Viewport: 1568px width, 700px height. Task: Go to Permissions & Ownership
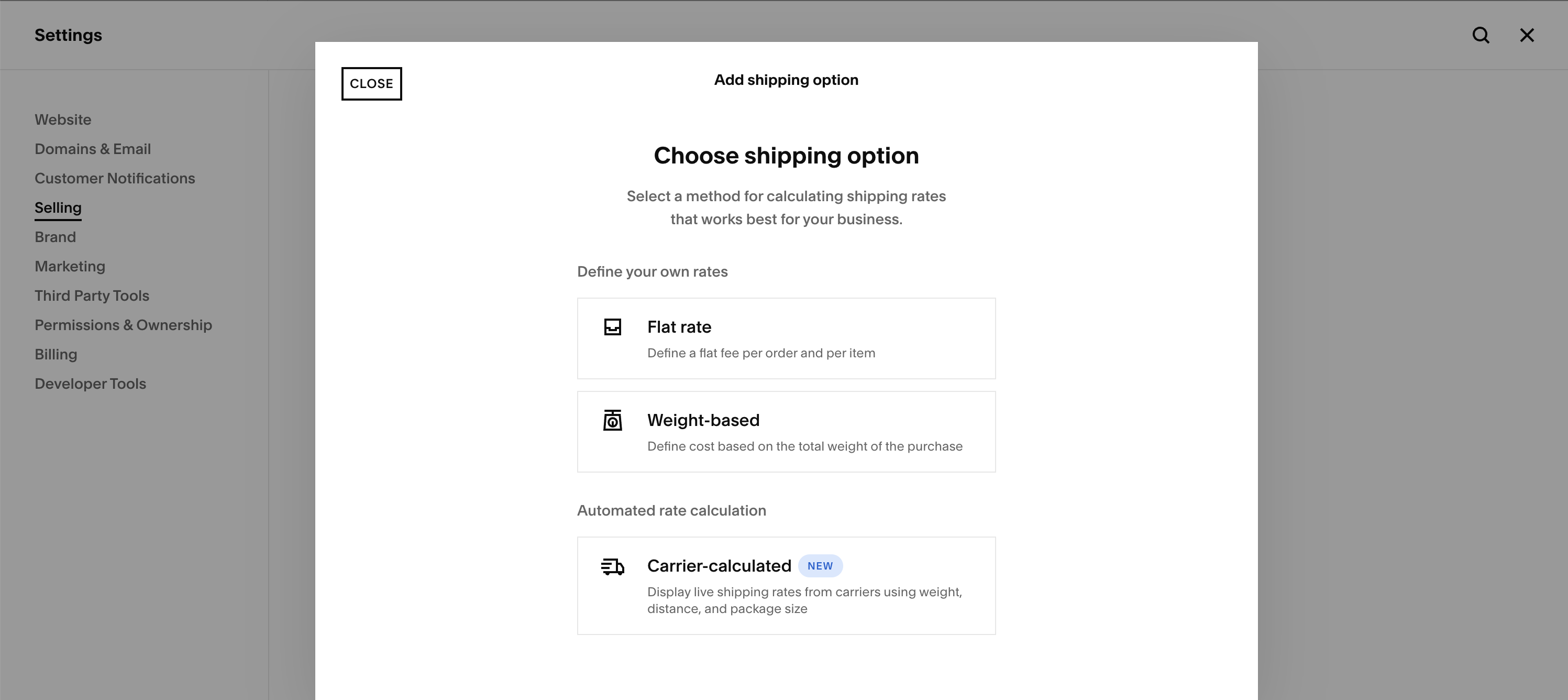[123, 325]
